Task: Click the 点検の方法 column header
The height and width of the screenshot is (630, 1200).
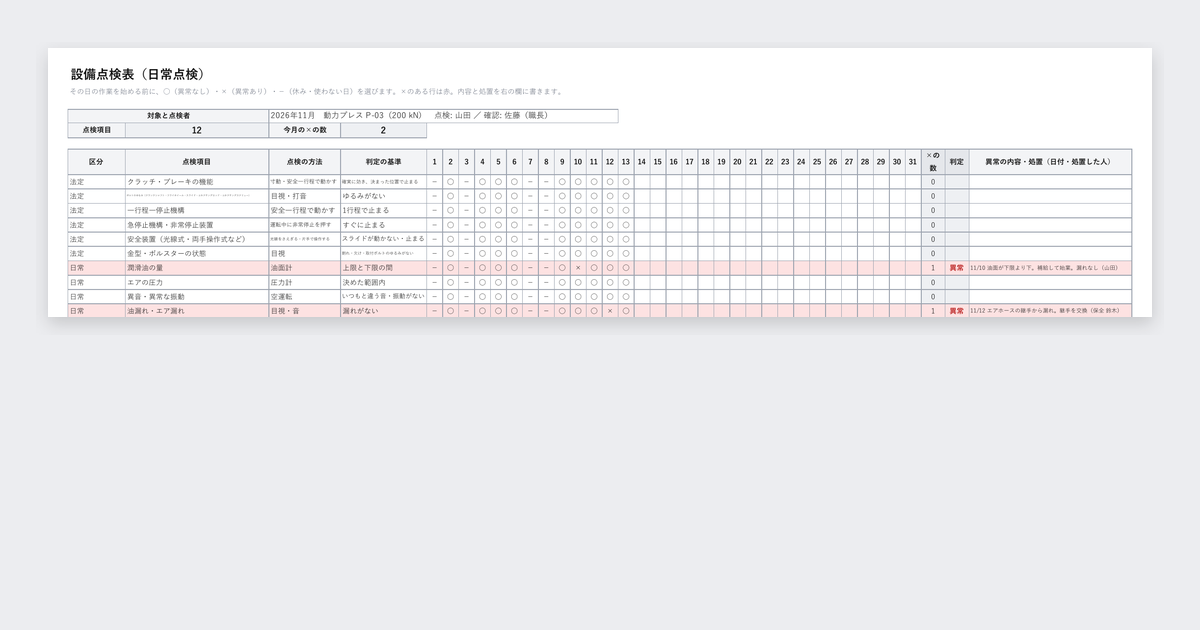Action: (304, 161)
